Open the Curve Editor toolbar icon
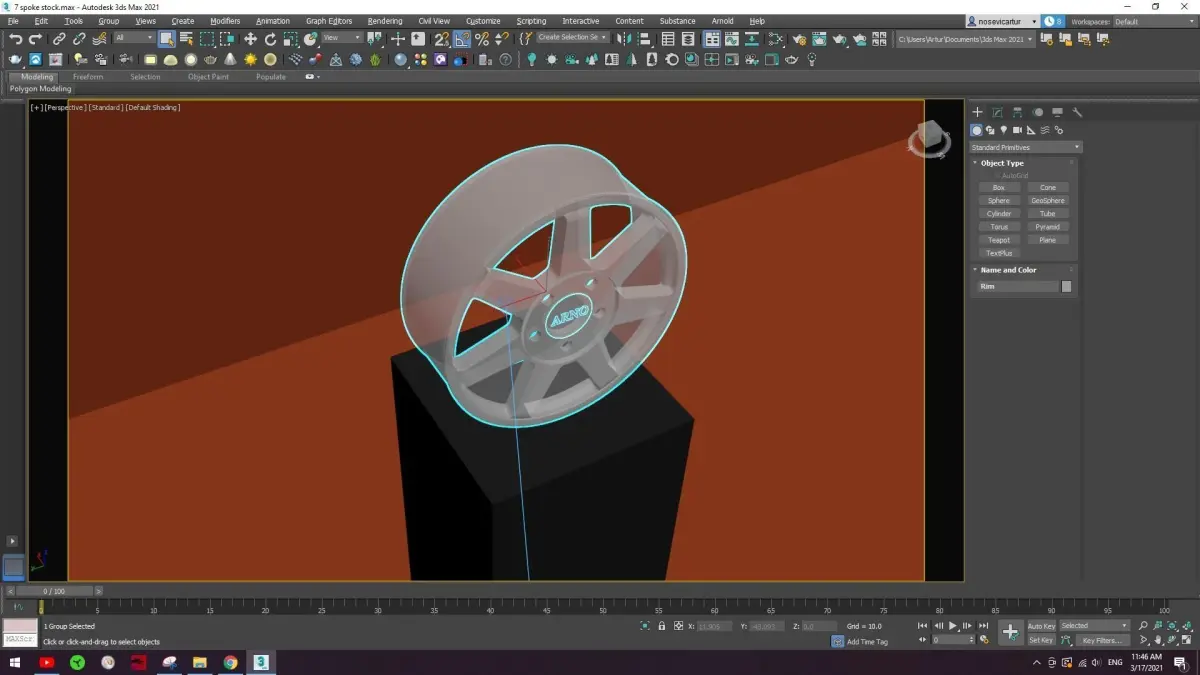 click(731, 38)
